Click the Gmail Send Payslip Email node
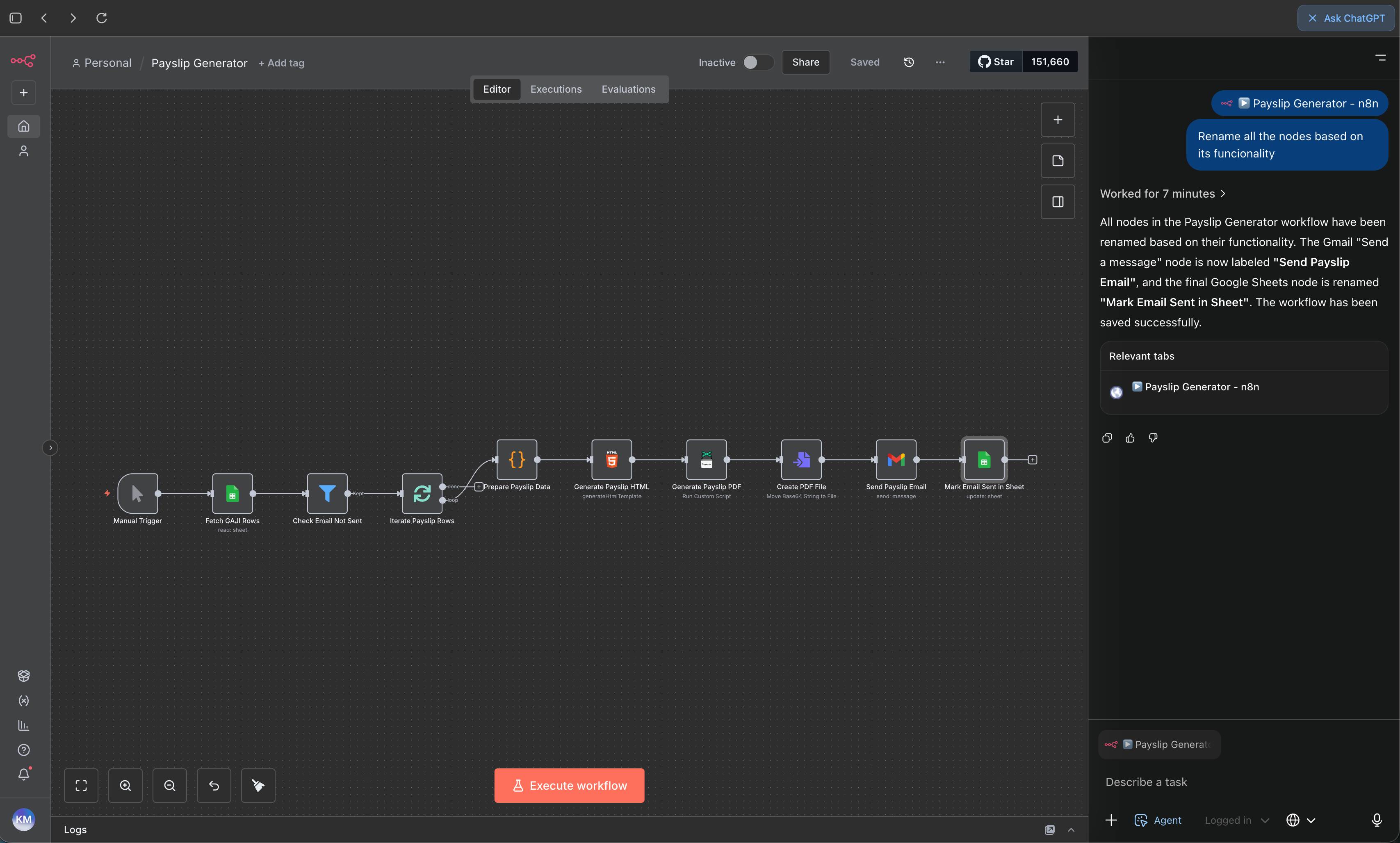 (x=896, y=460)
